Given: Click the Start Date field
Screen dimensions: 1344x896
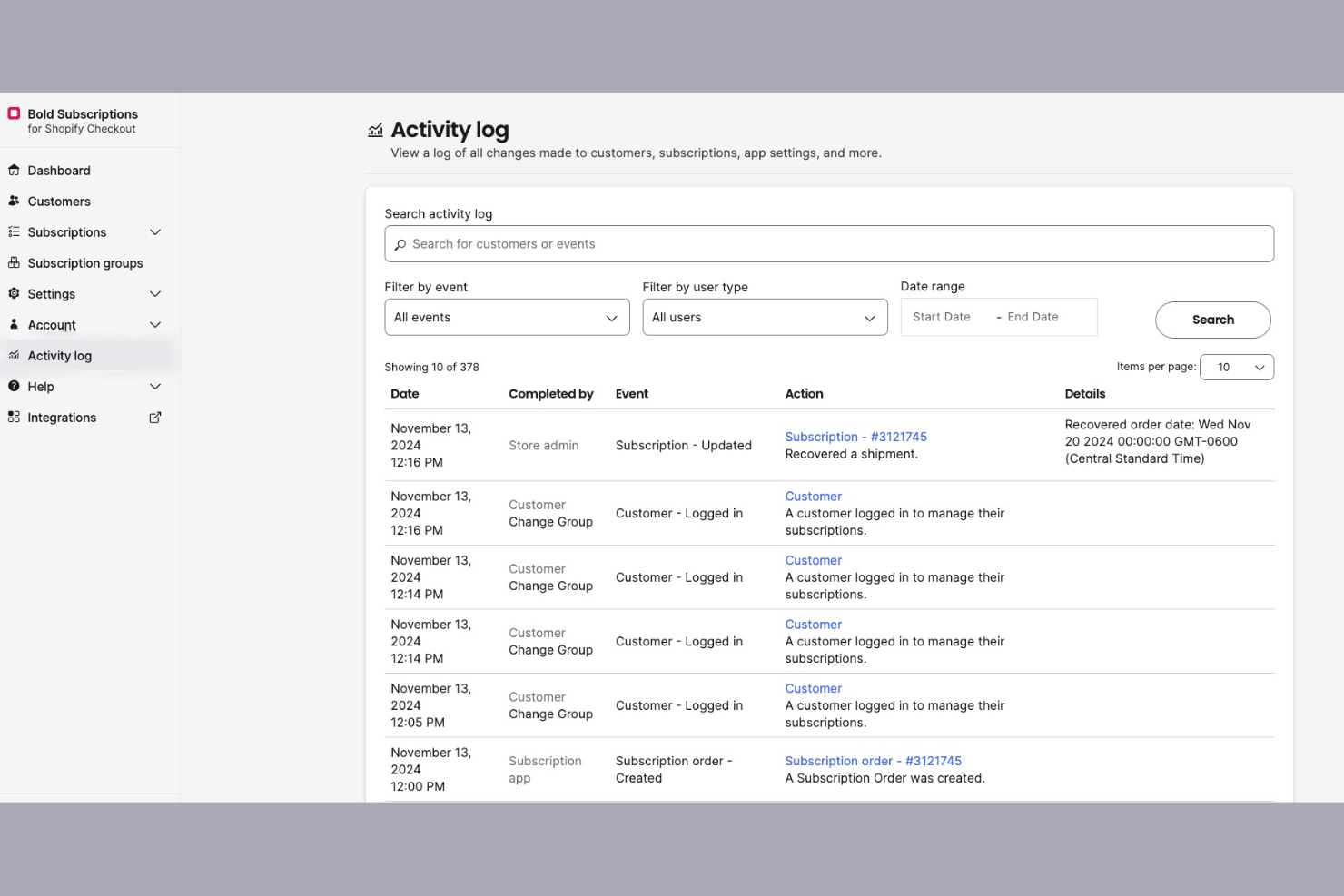Looking at the screenshot, I should point(942,317).
